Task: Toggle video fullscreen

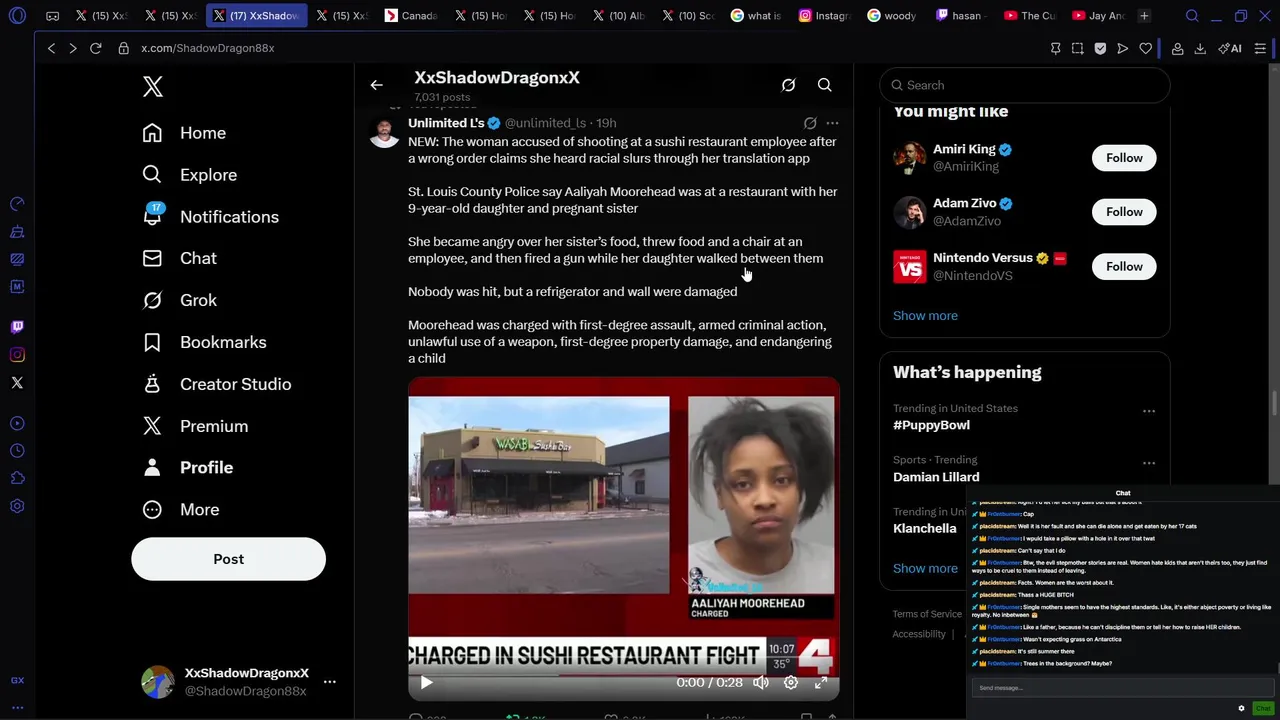Action: click(821, 683)
